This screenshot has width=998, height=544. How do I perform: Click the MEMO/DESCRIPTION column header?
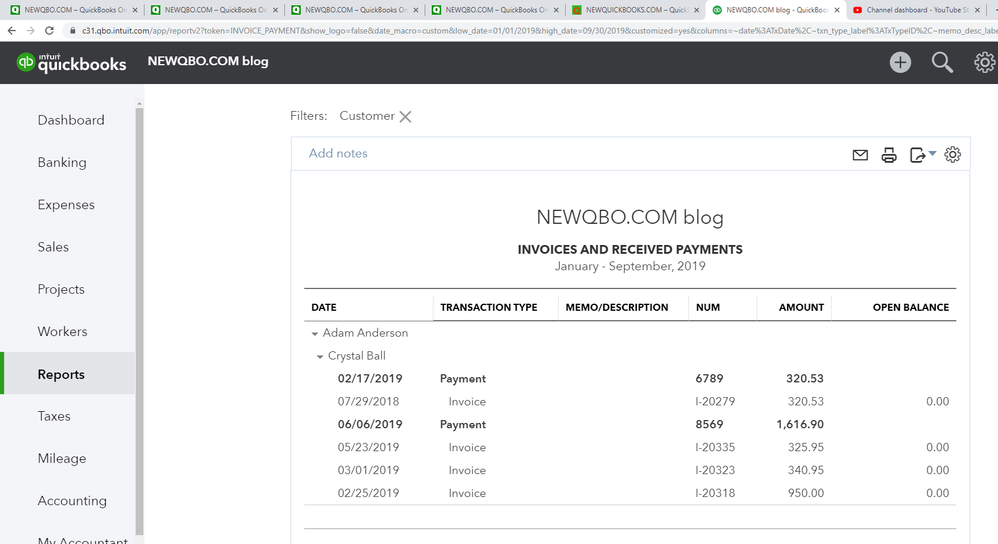tap(617, 307)
